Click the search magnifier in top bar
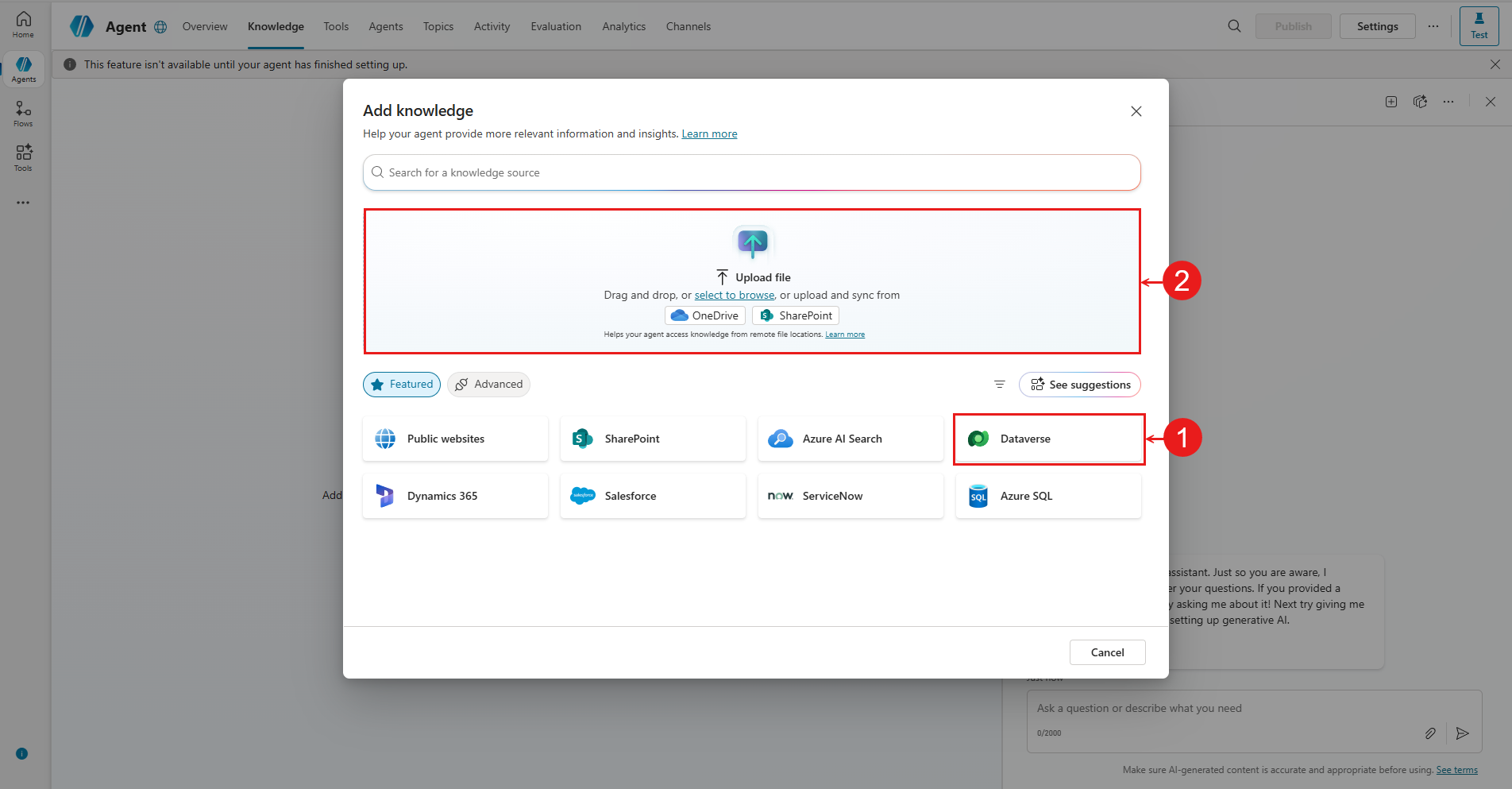The width and height of the screenshot is (1512, 789). [x=1234, y=26]
